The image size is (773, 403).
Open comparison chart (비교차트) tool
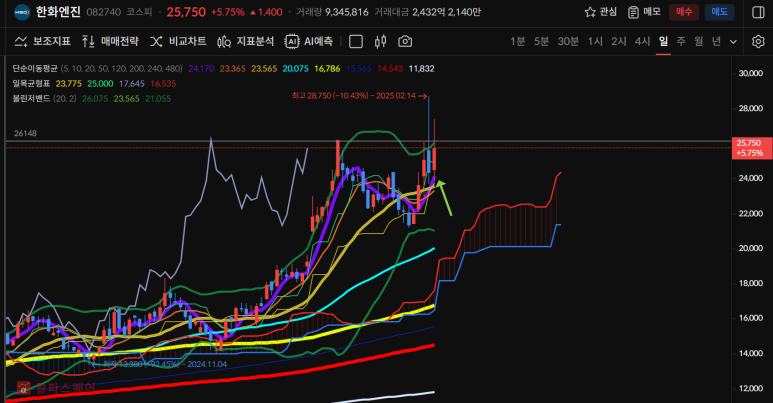click(x=178, y=41)
